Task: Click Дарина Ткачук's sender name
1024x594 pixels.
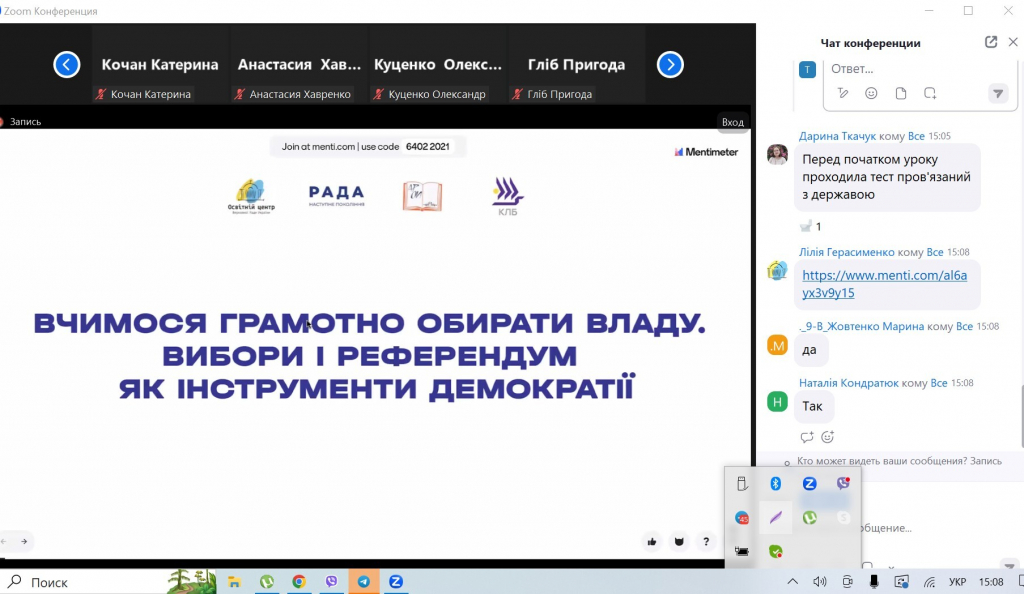Action: [837, 136]
